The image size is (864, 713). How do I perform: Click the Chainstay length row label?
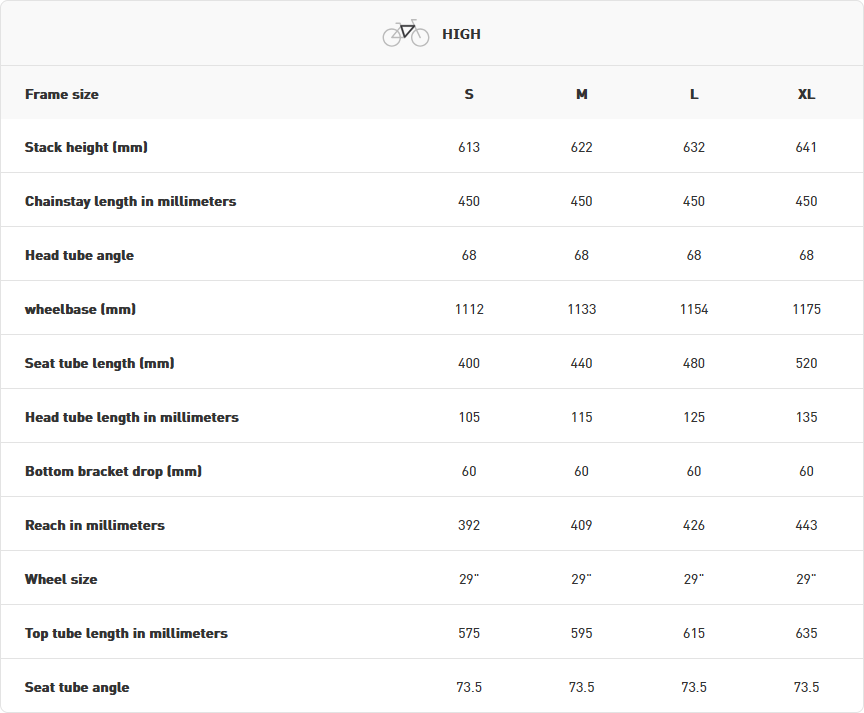130,201
